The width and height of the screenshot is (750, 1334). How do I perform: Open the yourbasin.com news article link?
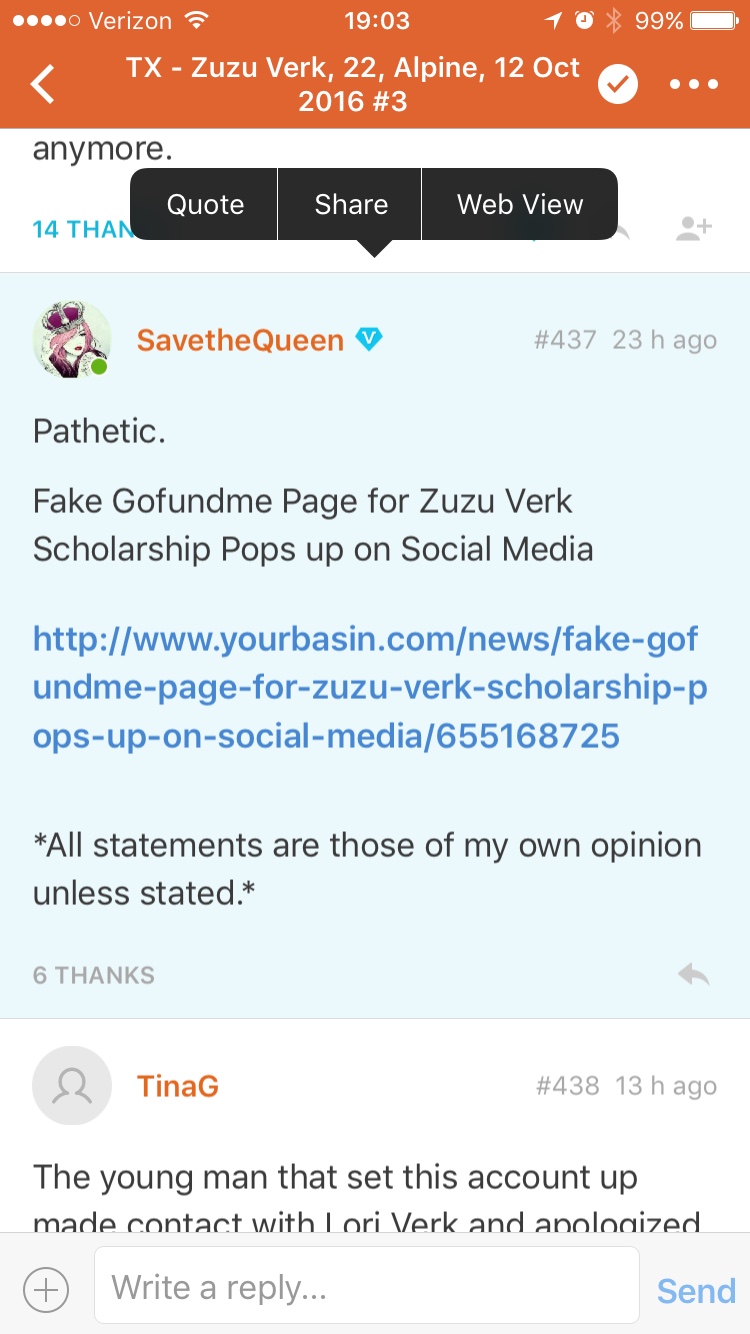pyautogui.click(x=366, y=687)
